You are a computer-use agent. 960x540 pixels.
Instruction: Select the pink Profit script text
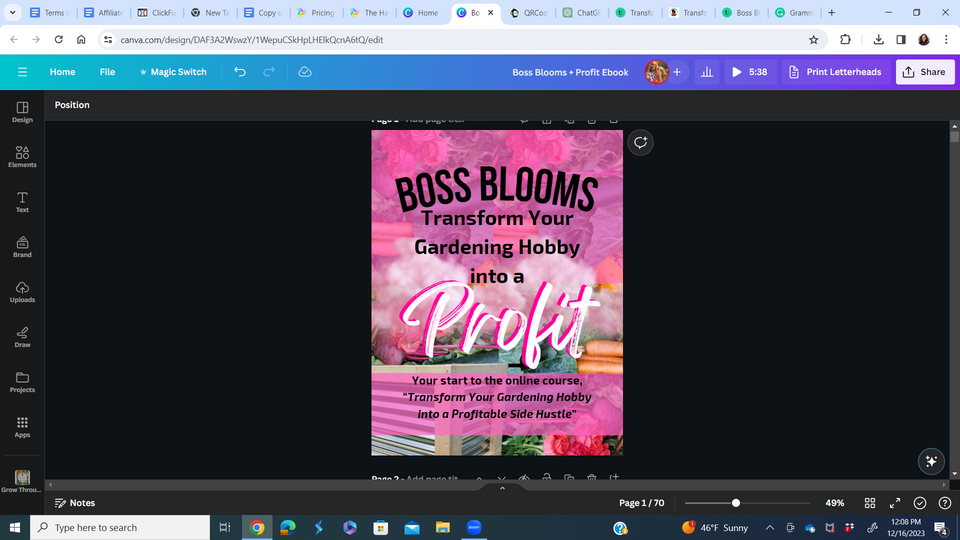[499, 324]
